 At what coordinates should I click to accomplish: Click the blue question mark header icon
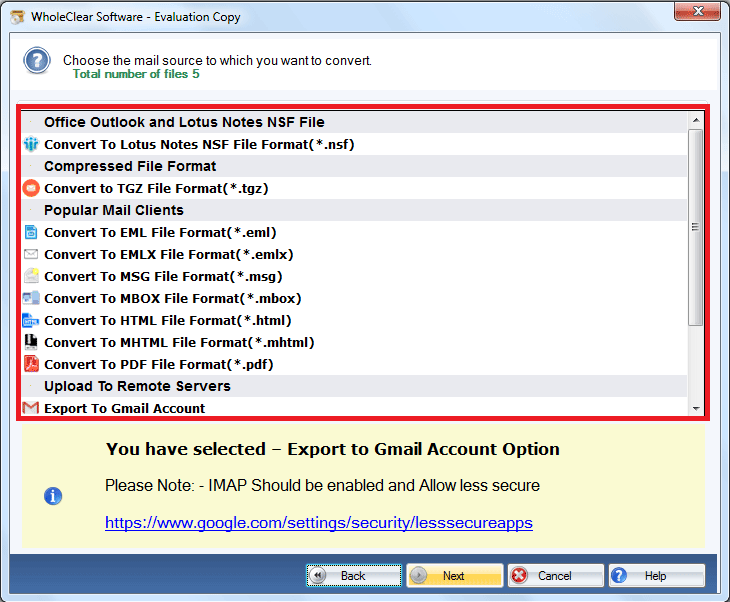point(37,61)
